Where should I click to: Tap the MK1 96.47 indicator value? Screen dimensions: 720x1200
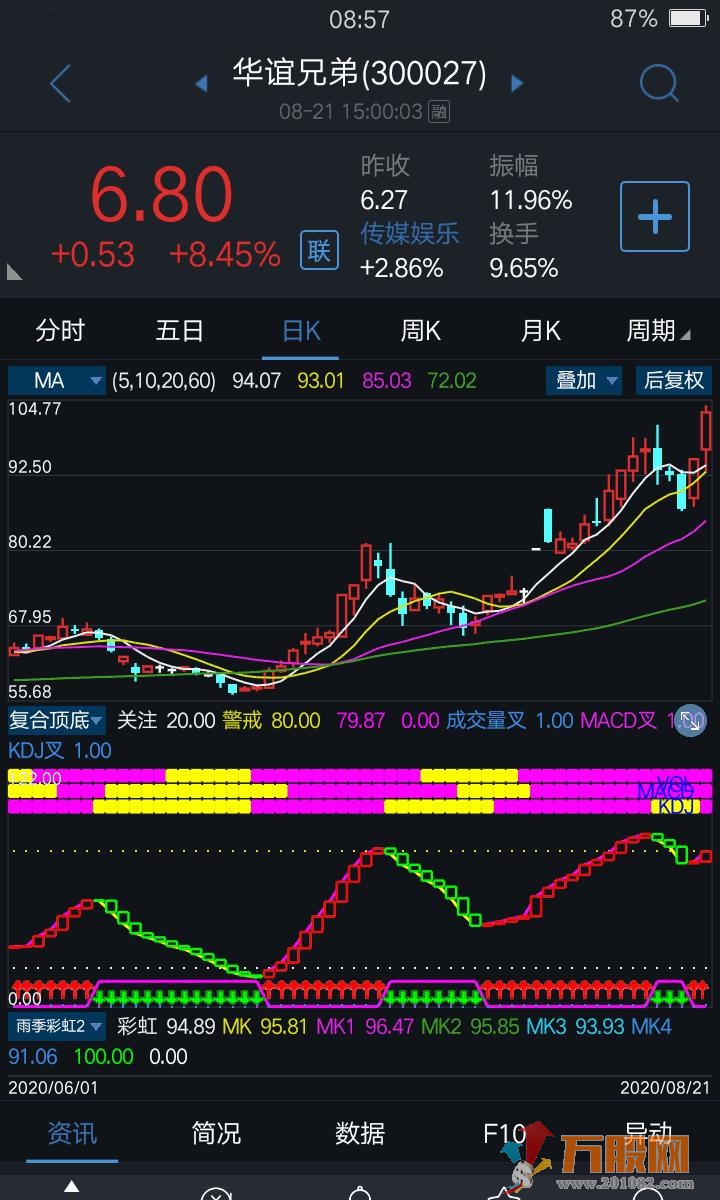click(365, 1026)
